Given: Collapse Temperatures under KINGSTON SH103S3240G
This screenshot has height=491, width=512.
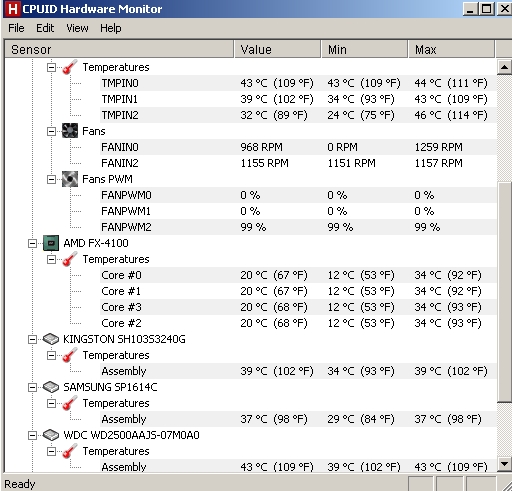Looking at the screenshot, I should [51, 355].
